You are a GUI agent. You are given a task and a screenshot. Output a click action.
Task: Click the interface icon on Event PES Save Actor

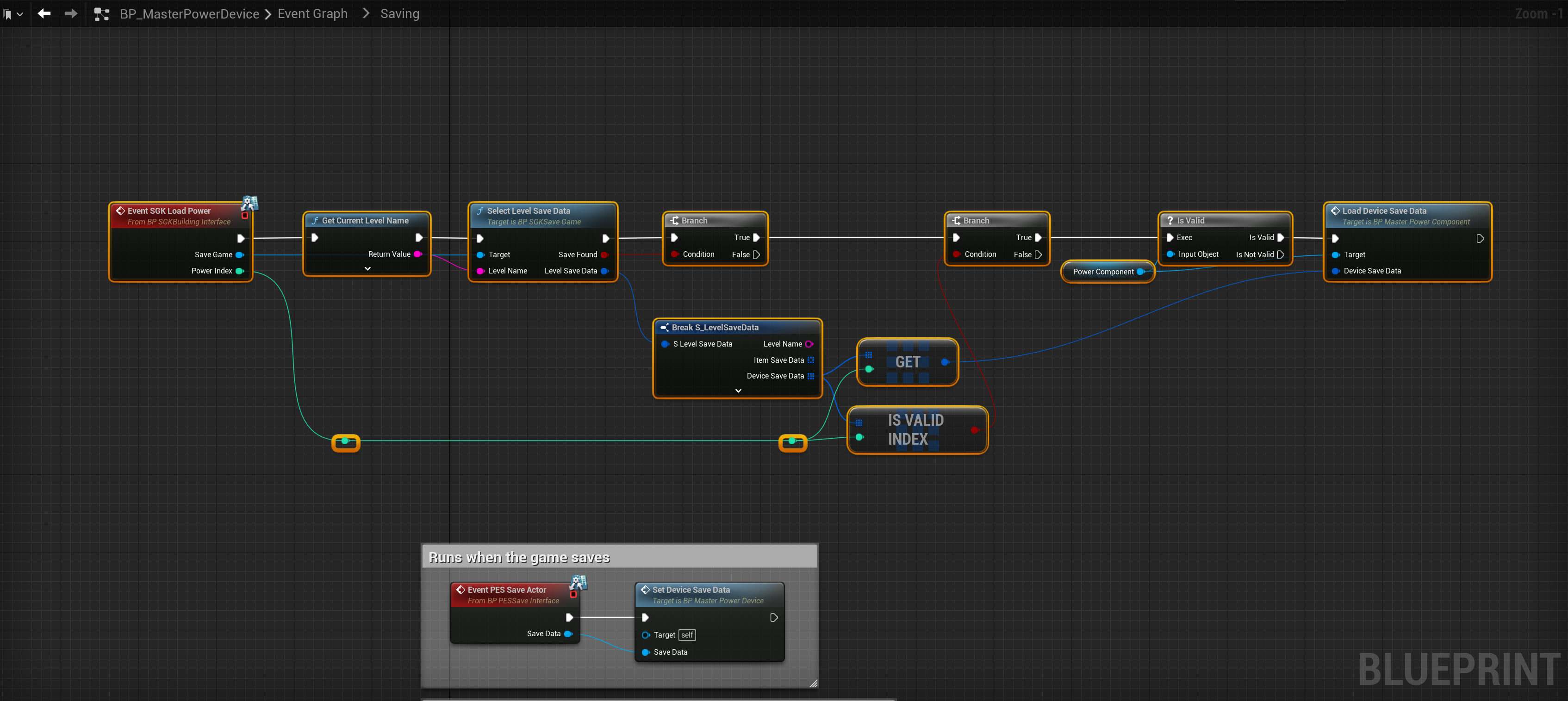(578, 583)
